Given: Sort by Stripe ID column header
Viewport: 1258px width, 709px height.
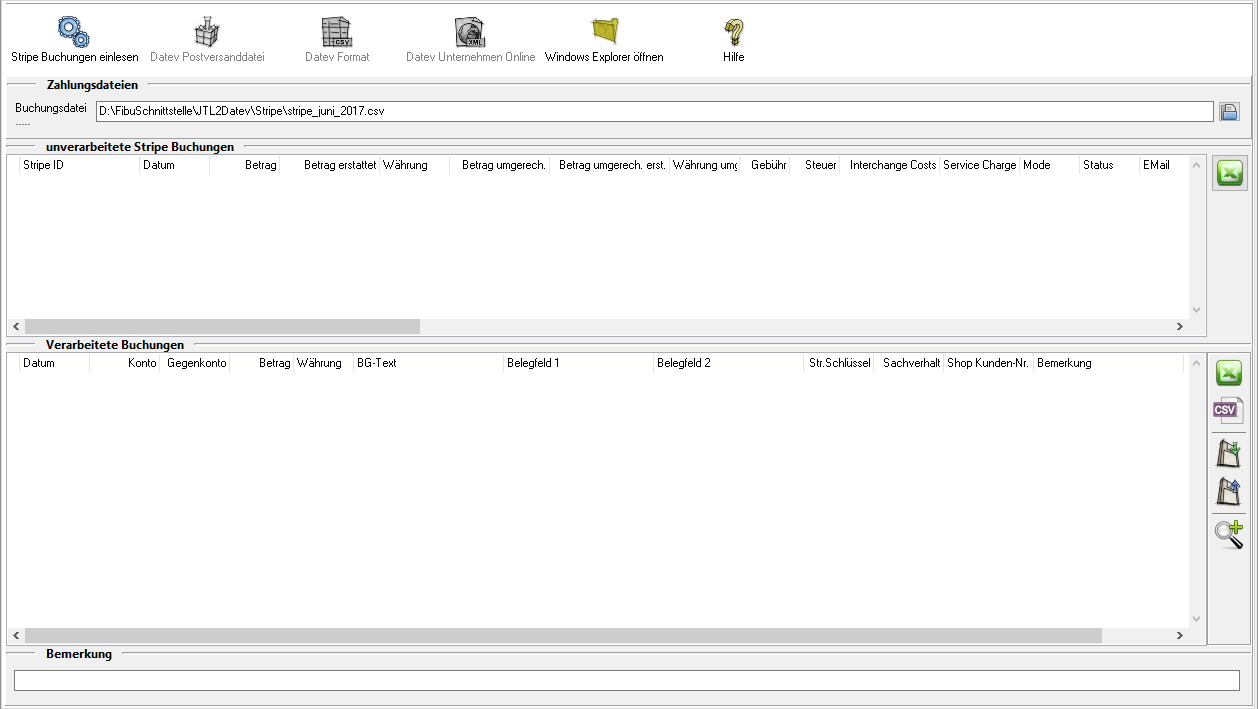Looking at the screenshot, I should tap(80, 165).
